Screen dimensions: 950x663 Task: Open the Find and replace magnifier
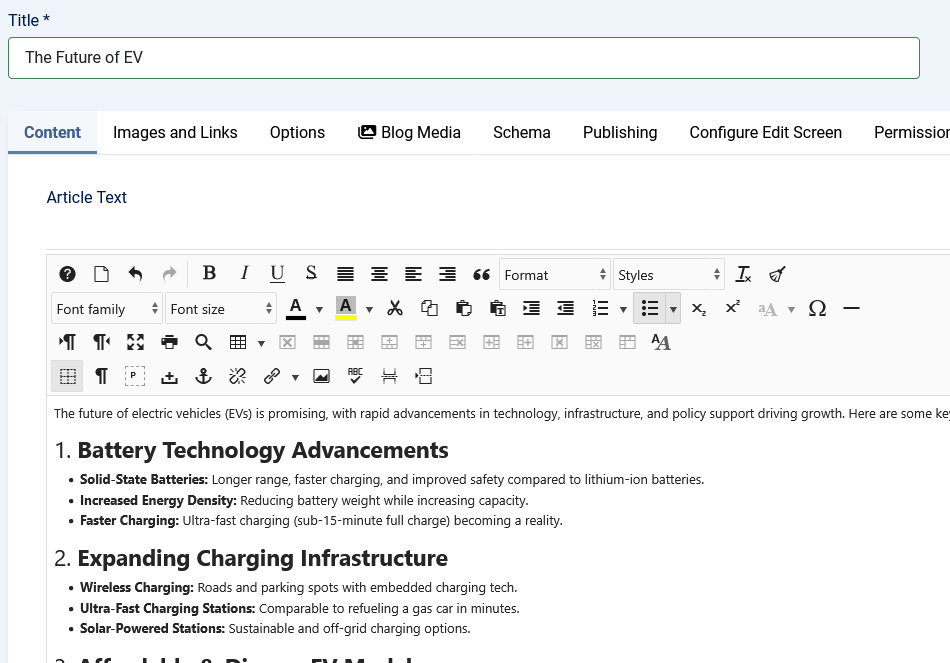[x=203, y=342]
